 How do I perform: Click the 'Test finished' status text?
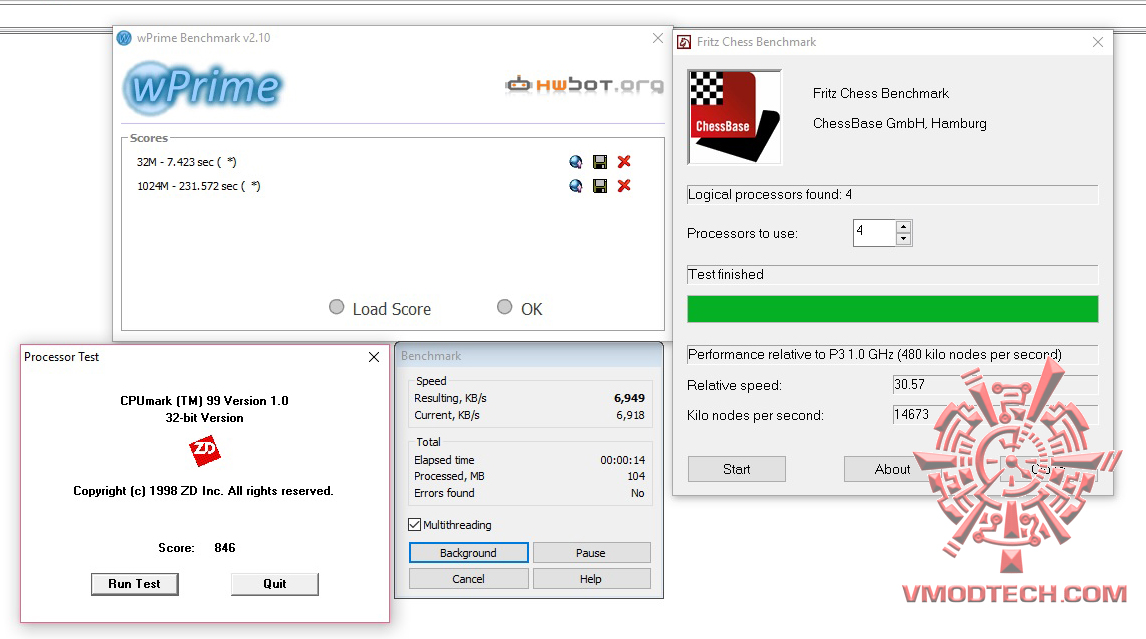[726, 274]
